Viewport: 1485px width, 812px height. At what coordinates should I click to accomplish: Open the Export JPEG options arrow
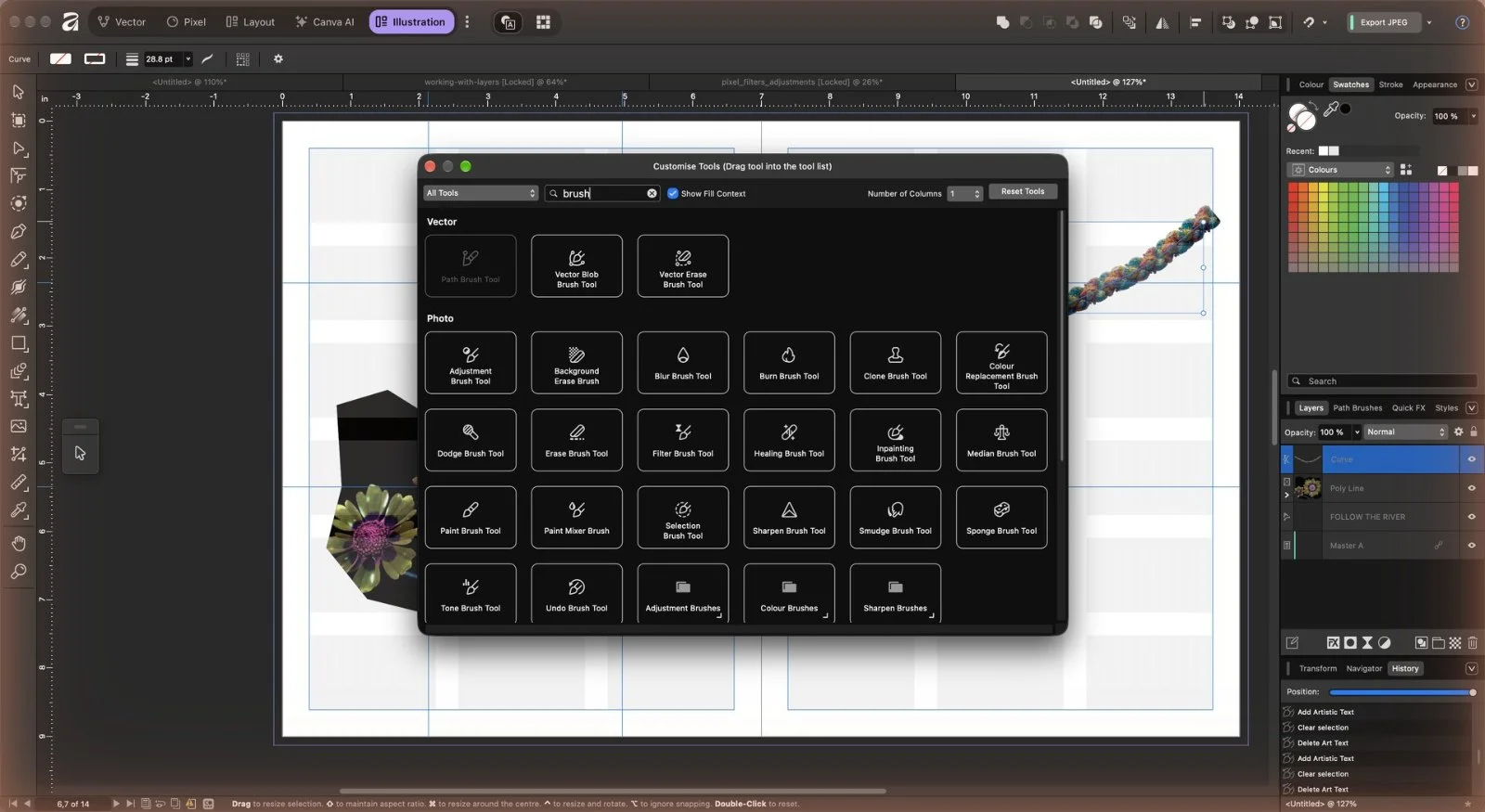(1429, 22)
